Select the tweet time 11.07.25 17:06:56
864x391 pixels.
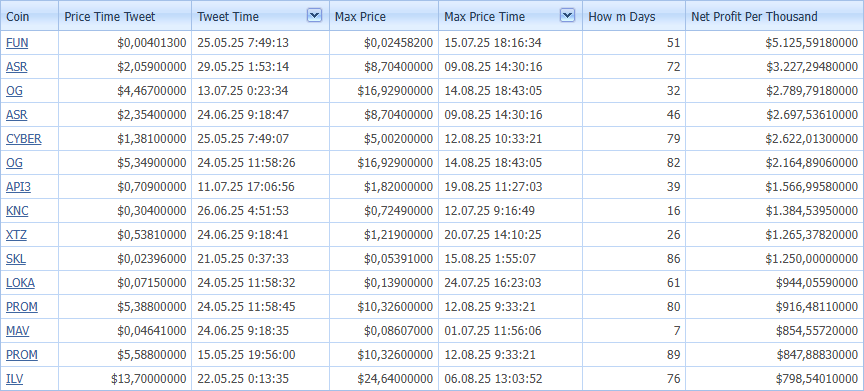tap(260, 187)
